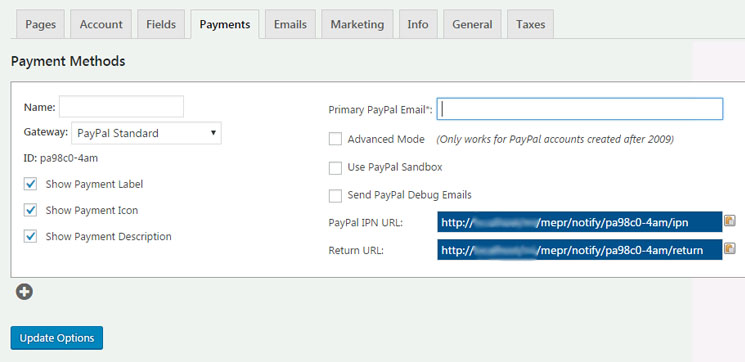Click the Primary PayPal Email field
The width and height of the screenshot is (745, 362).
(580, 109)
